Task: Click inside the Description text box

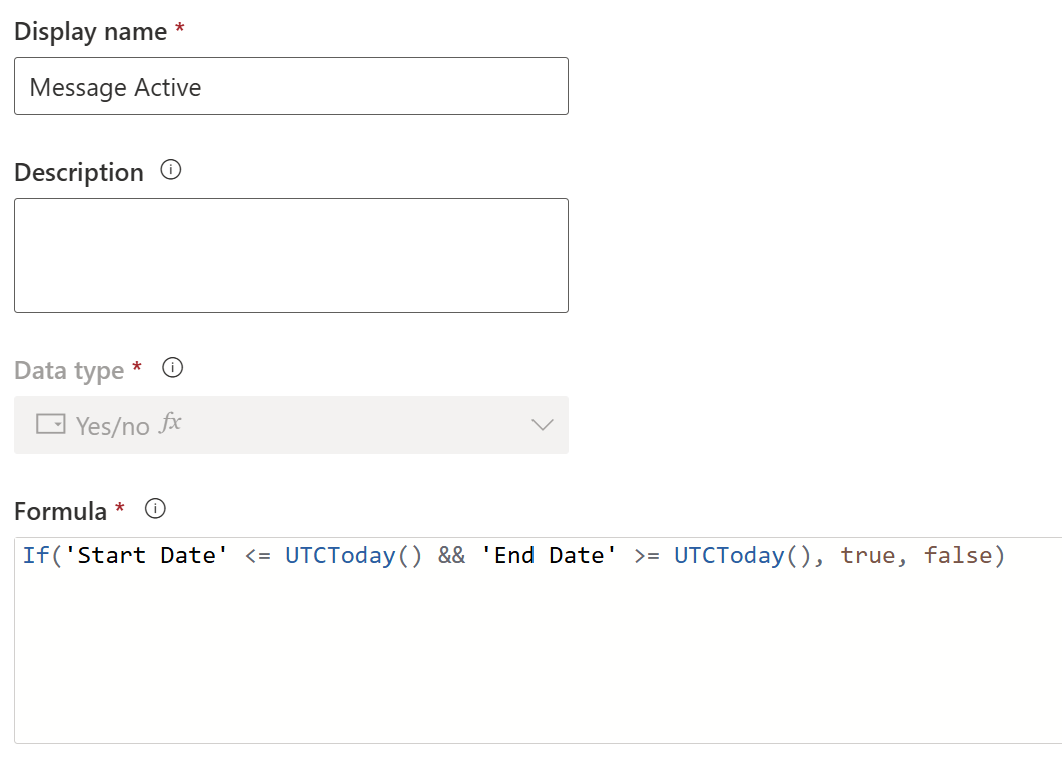Action: (291, 255)
